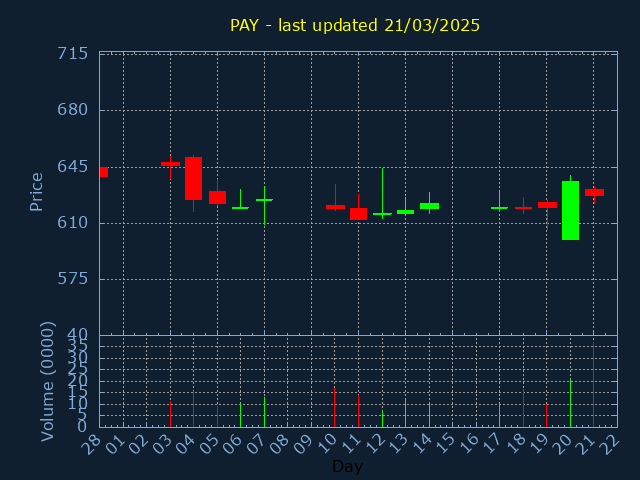Click the 715 price axis label
640x480 pixels.
(x=73, y=53)
